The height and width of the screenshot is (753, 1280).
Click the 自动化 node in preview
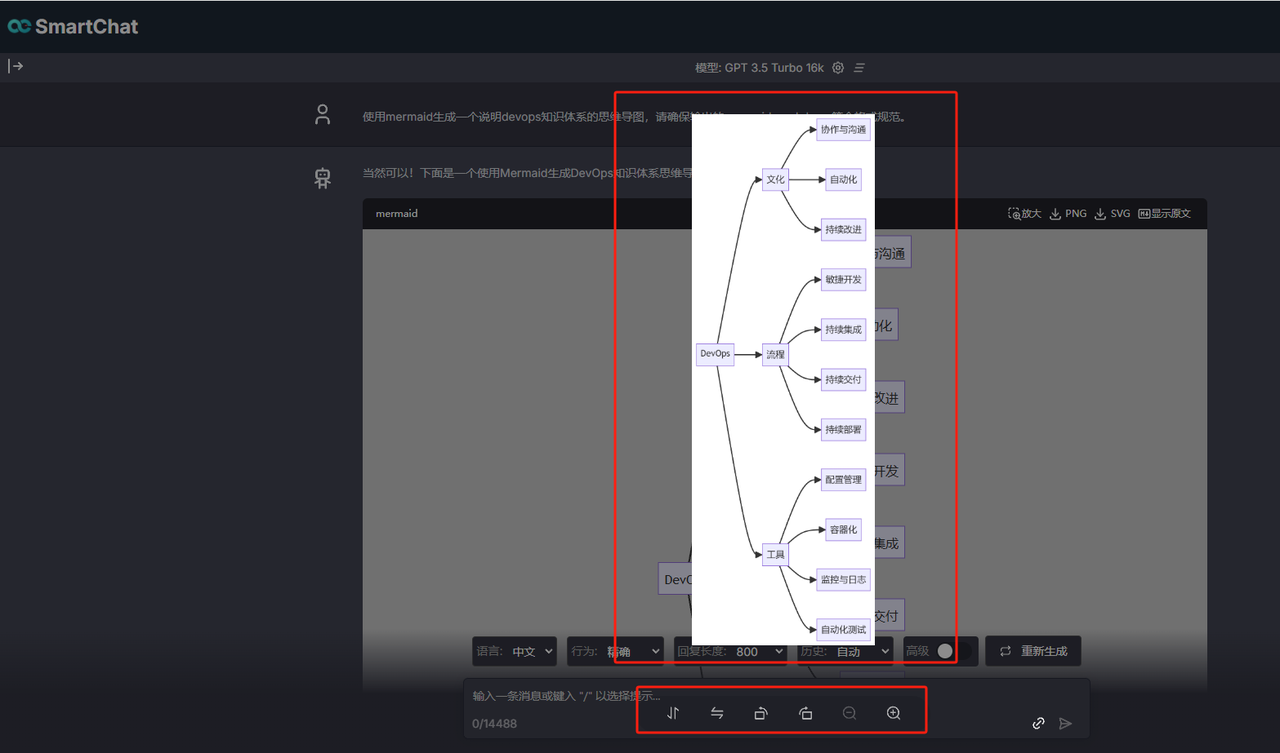[x=843, y=180]
